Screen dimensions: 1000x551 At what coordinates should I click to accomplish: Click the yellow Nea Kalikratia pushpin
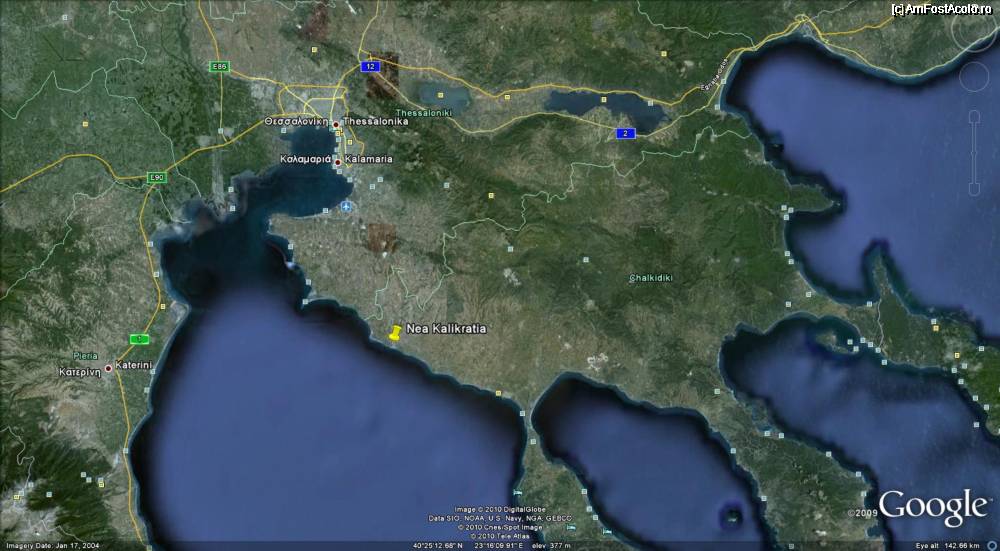point(394,333)
